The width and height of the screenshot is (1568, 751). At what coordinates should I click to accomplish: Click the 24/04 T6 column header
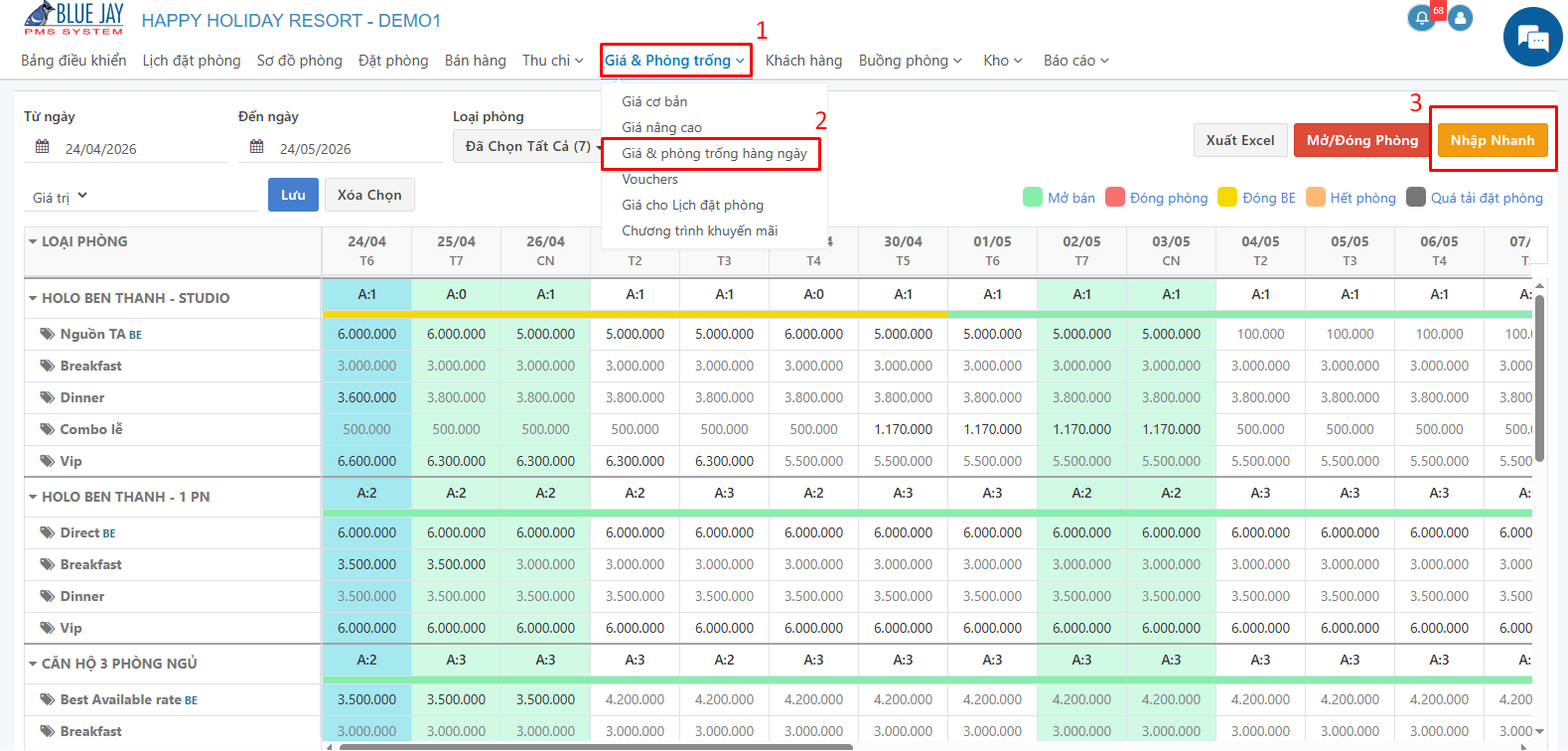tap(366, 250)
